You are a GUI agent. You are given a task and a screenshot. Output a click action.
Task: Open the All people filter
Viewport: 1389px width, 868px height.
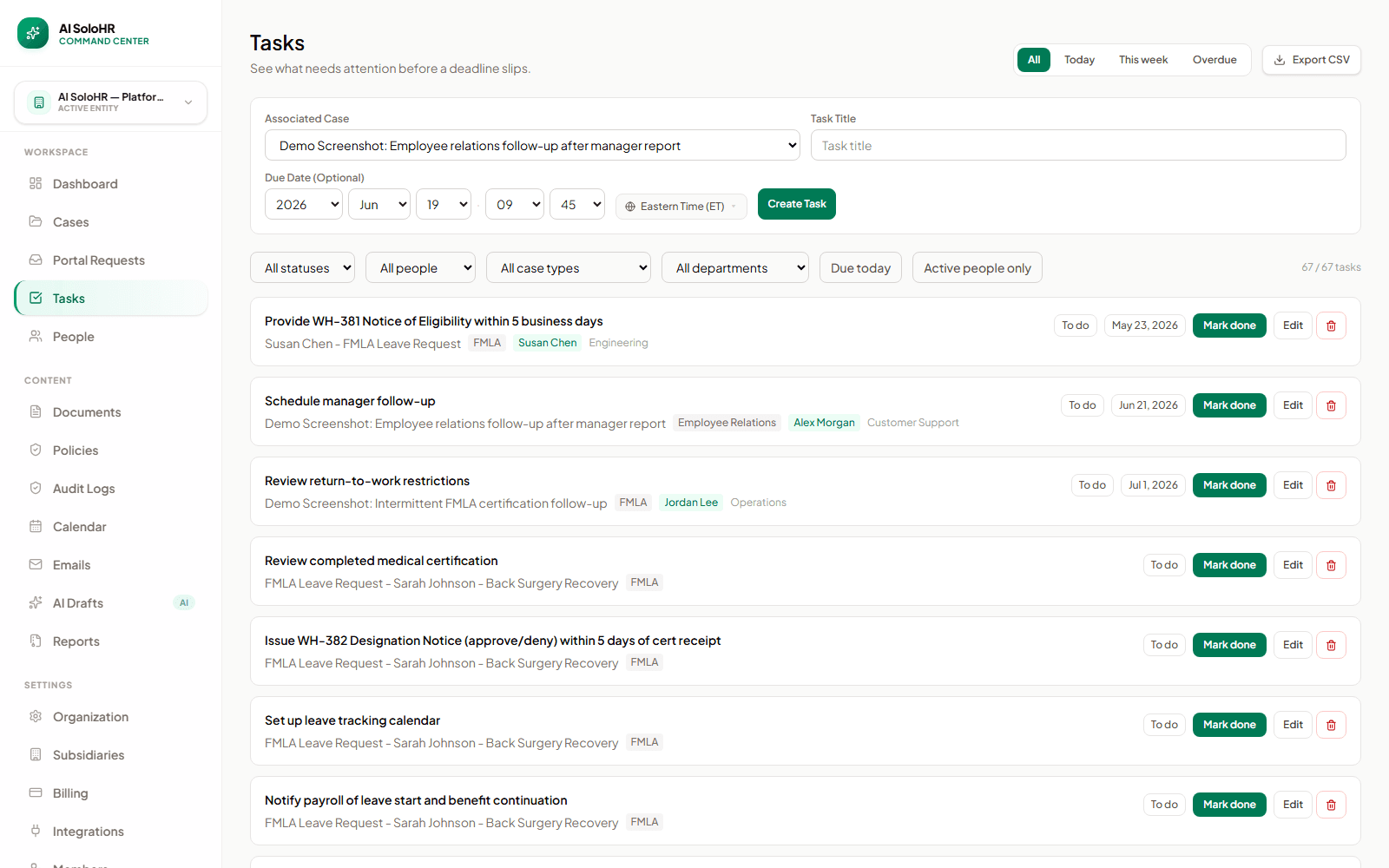420,267
